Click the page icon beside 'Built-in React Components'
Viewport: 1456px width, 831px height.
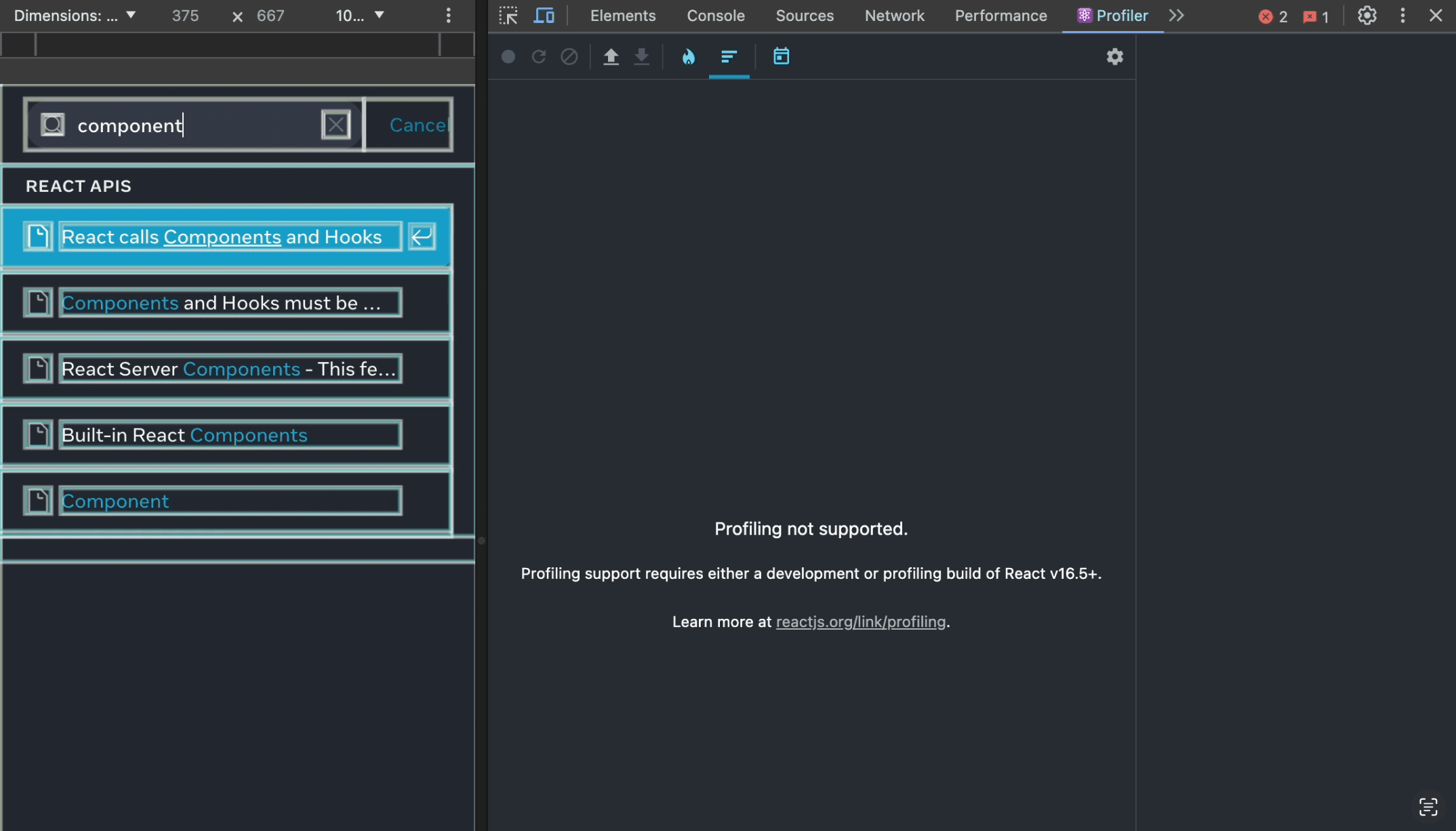point(38,434)
